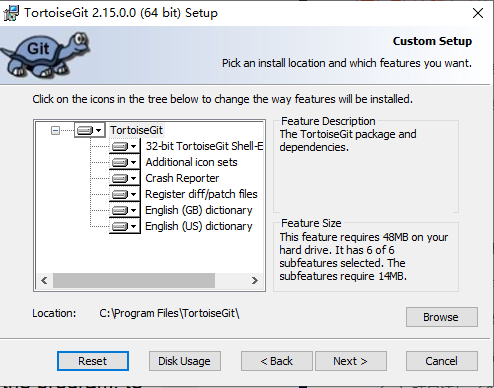The width and height of the screenshot is (494, 388).
Task: Open the dropdown arrow beside Crash Reporter
Action: (x=133, y=178)
